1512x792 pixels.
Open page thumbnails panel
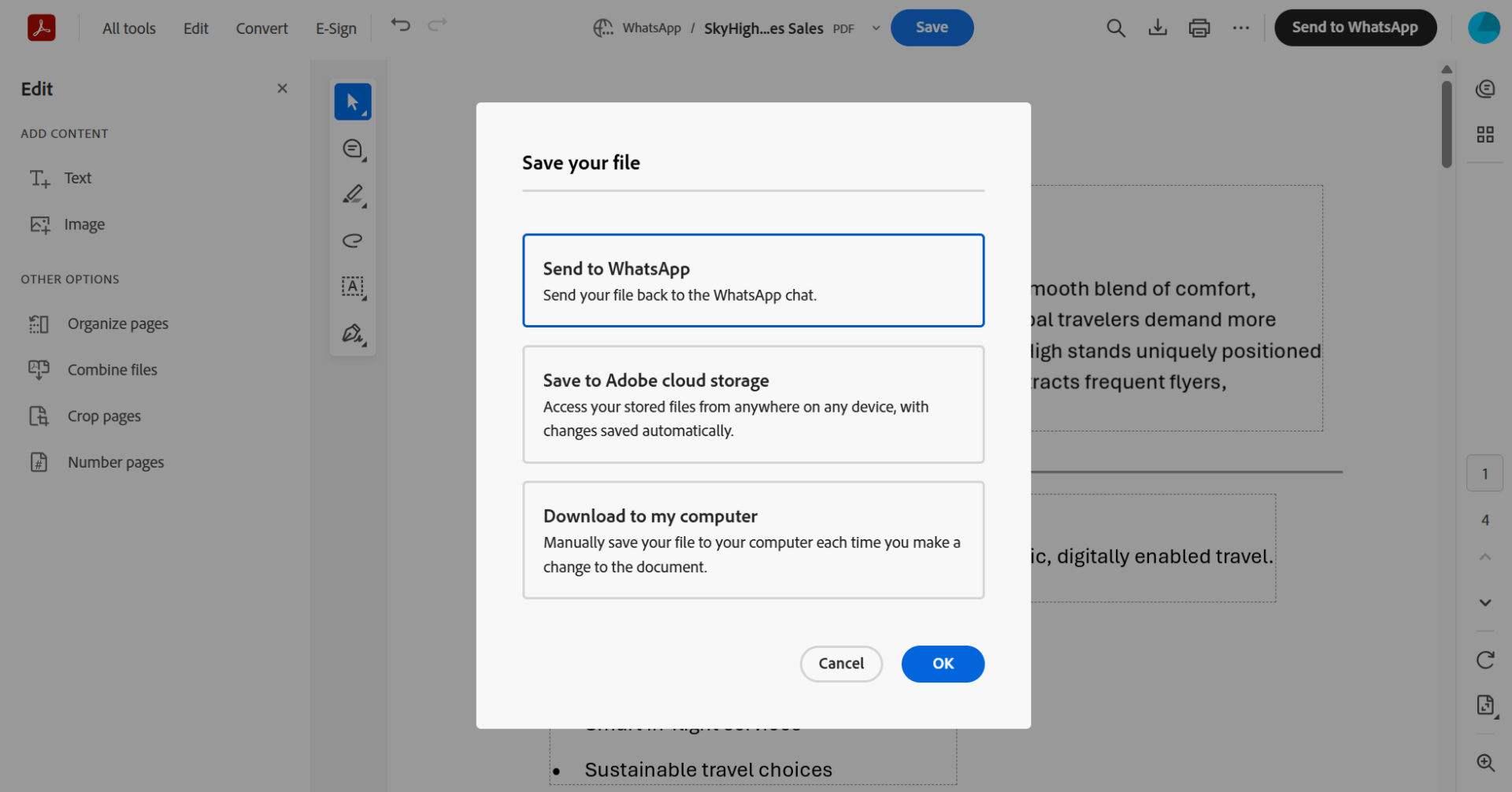coord(1485,134)
